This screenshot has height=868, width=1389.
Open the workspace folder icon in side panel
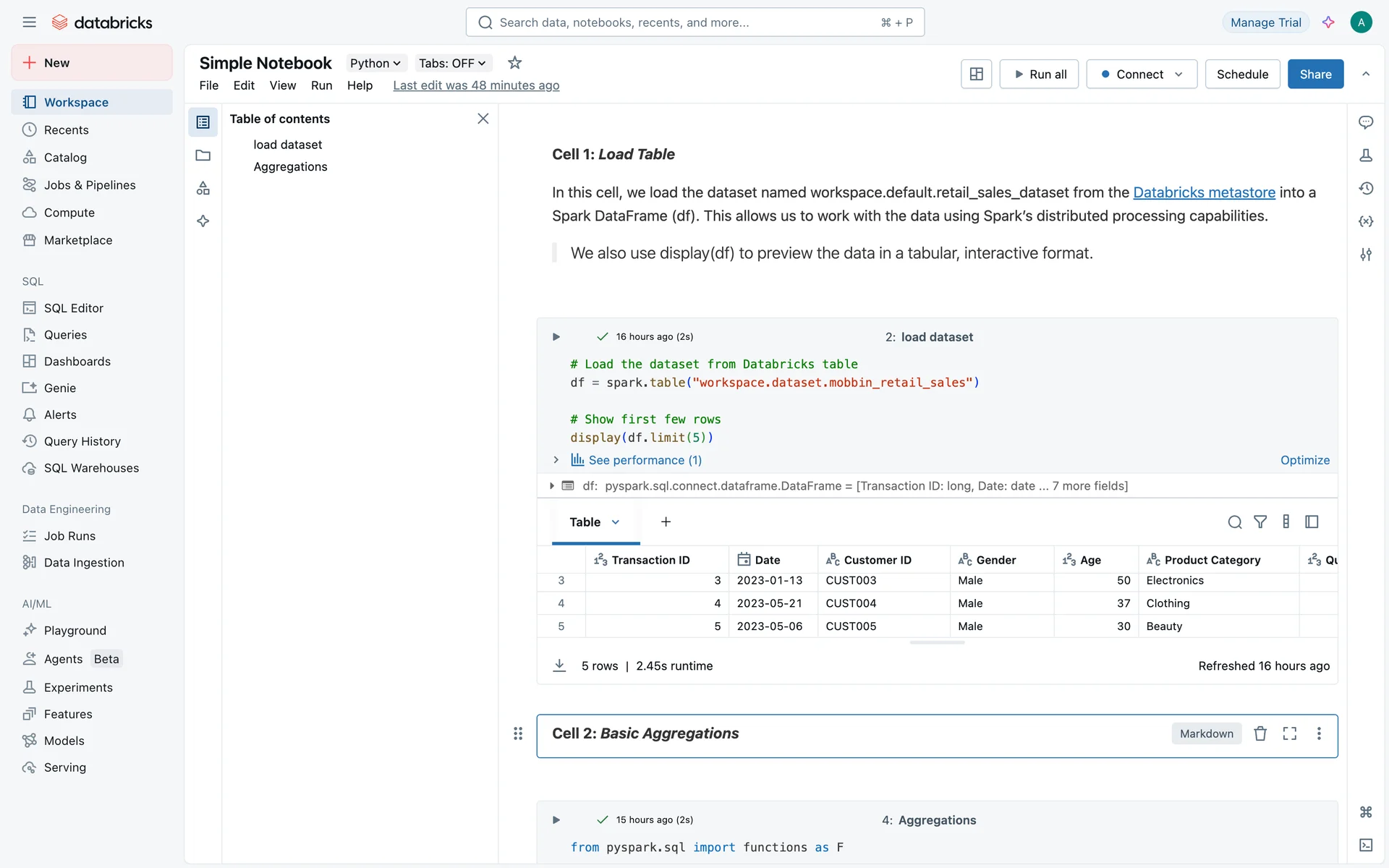(x=203, y=156)
